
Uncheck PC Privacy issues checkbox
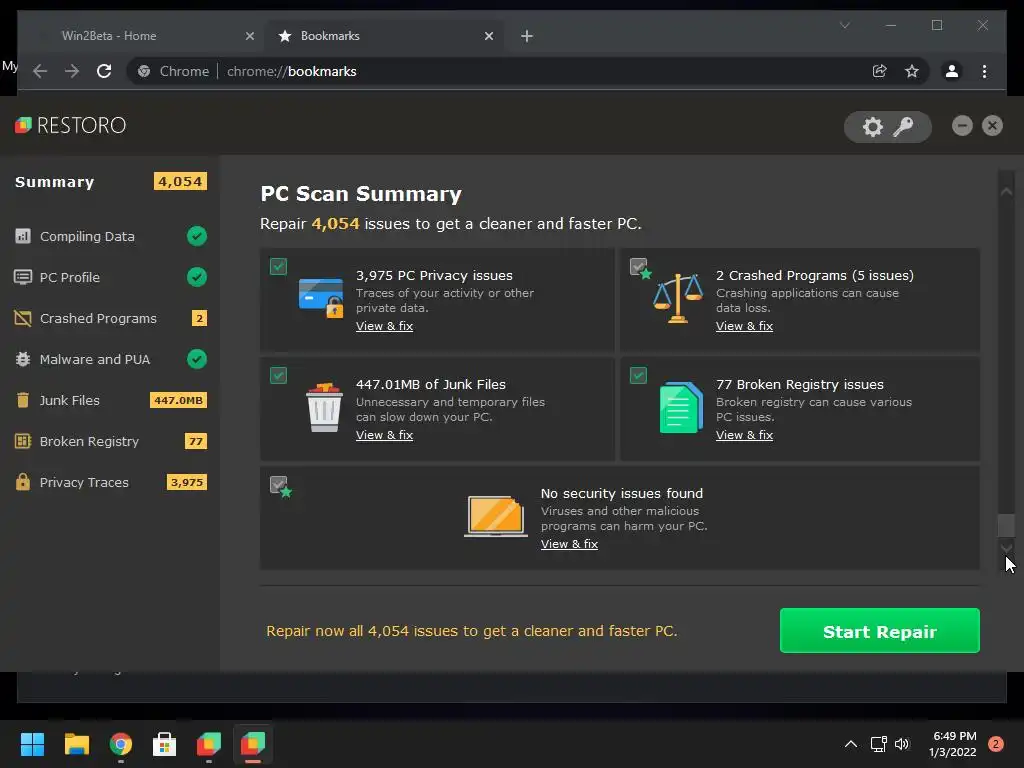[x=278, y=266]
